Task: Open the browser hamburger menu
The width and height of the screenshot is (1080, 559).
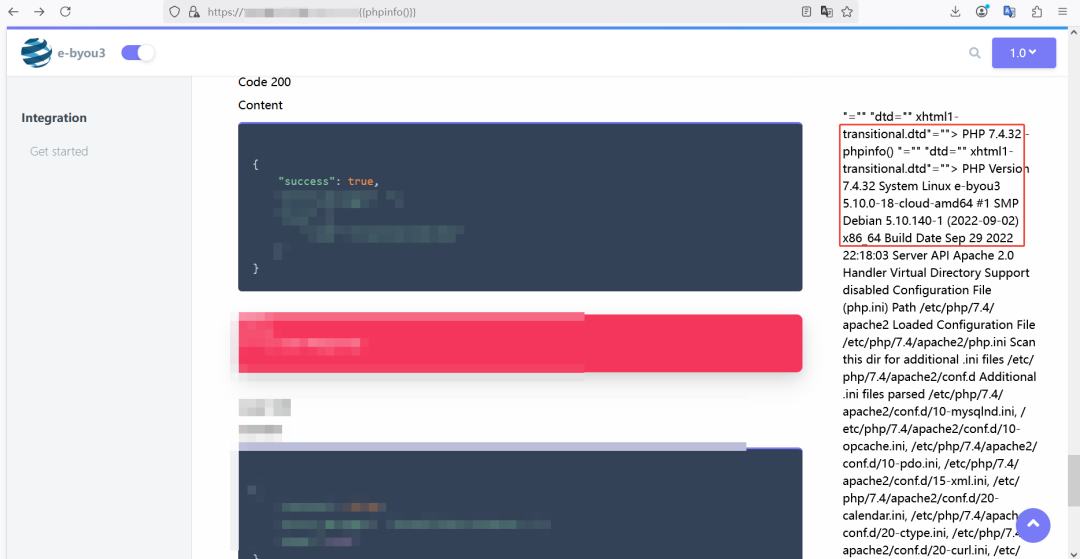Action: click(x=1063, y=12)
